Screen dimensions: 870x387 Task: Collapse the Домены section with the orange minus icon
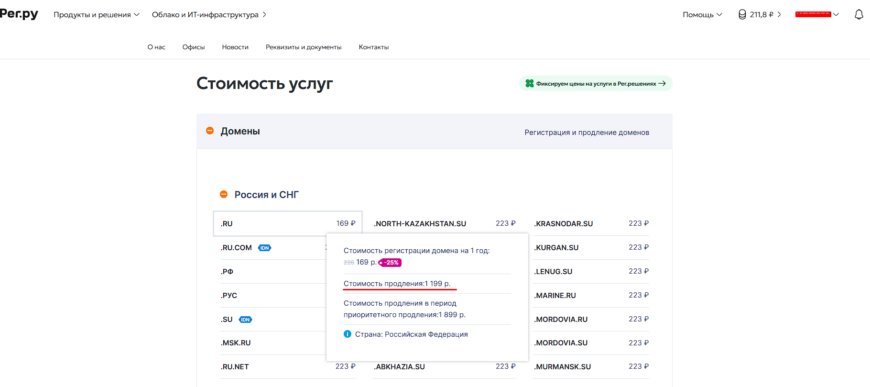(210, 131)
